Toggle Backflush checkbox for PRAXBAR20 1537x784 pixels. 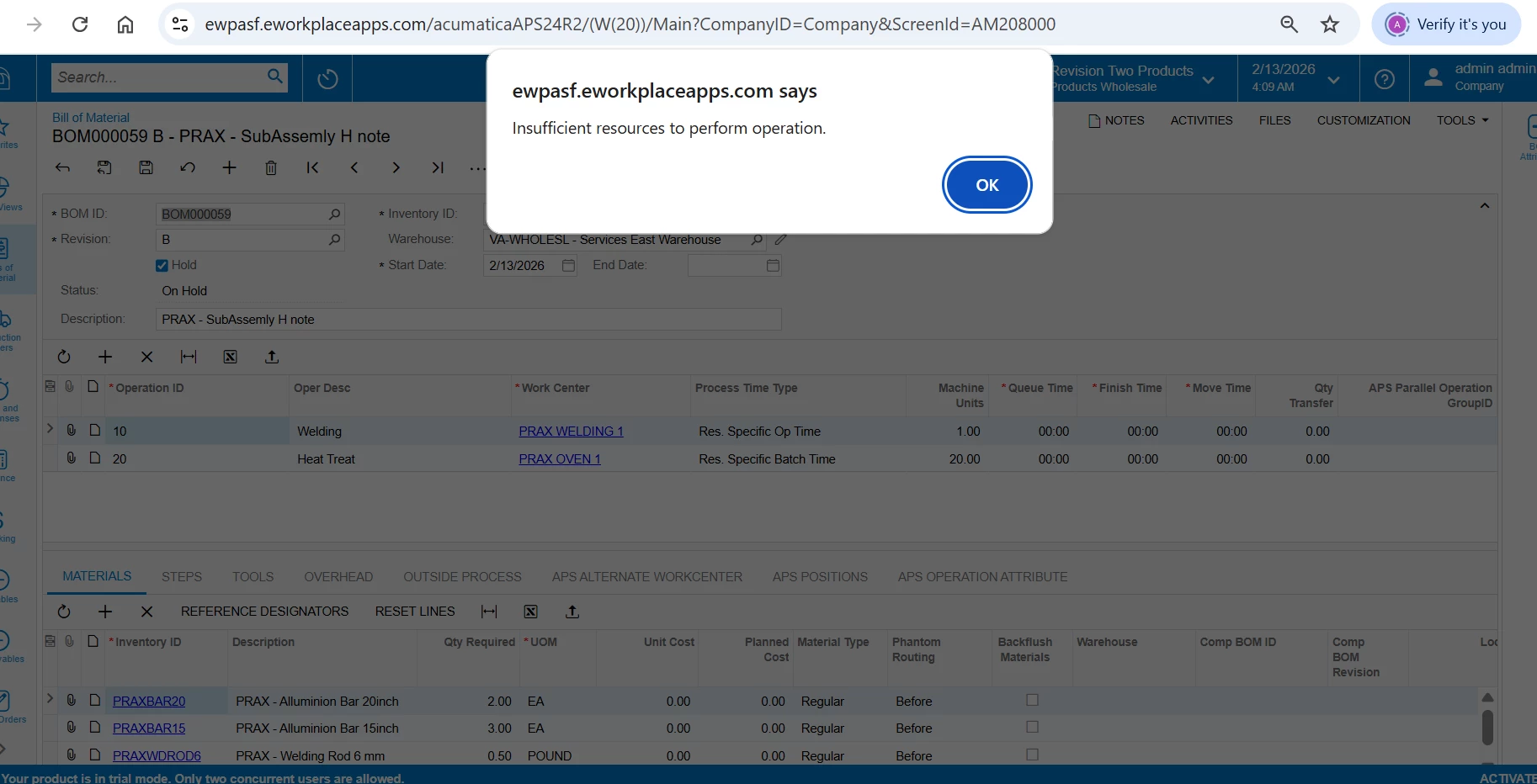pos(1032,700)
